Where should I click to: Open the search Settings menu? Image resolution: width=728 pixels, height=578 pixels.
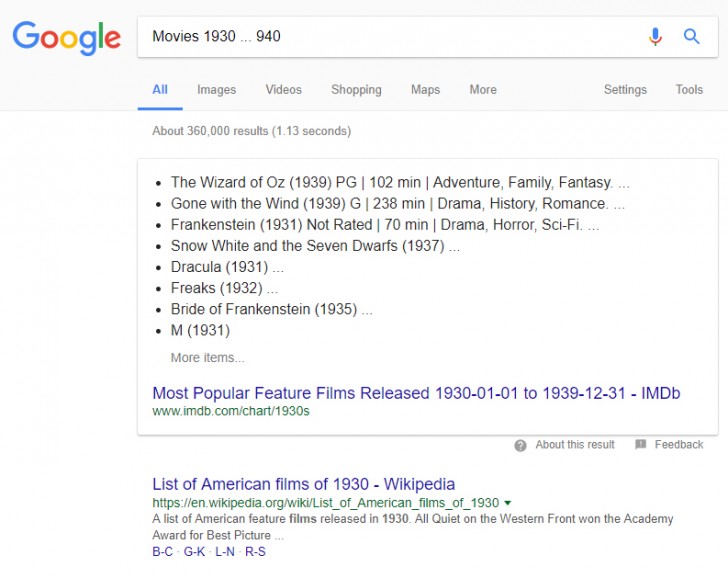(625, 89)
